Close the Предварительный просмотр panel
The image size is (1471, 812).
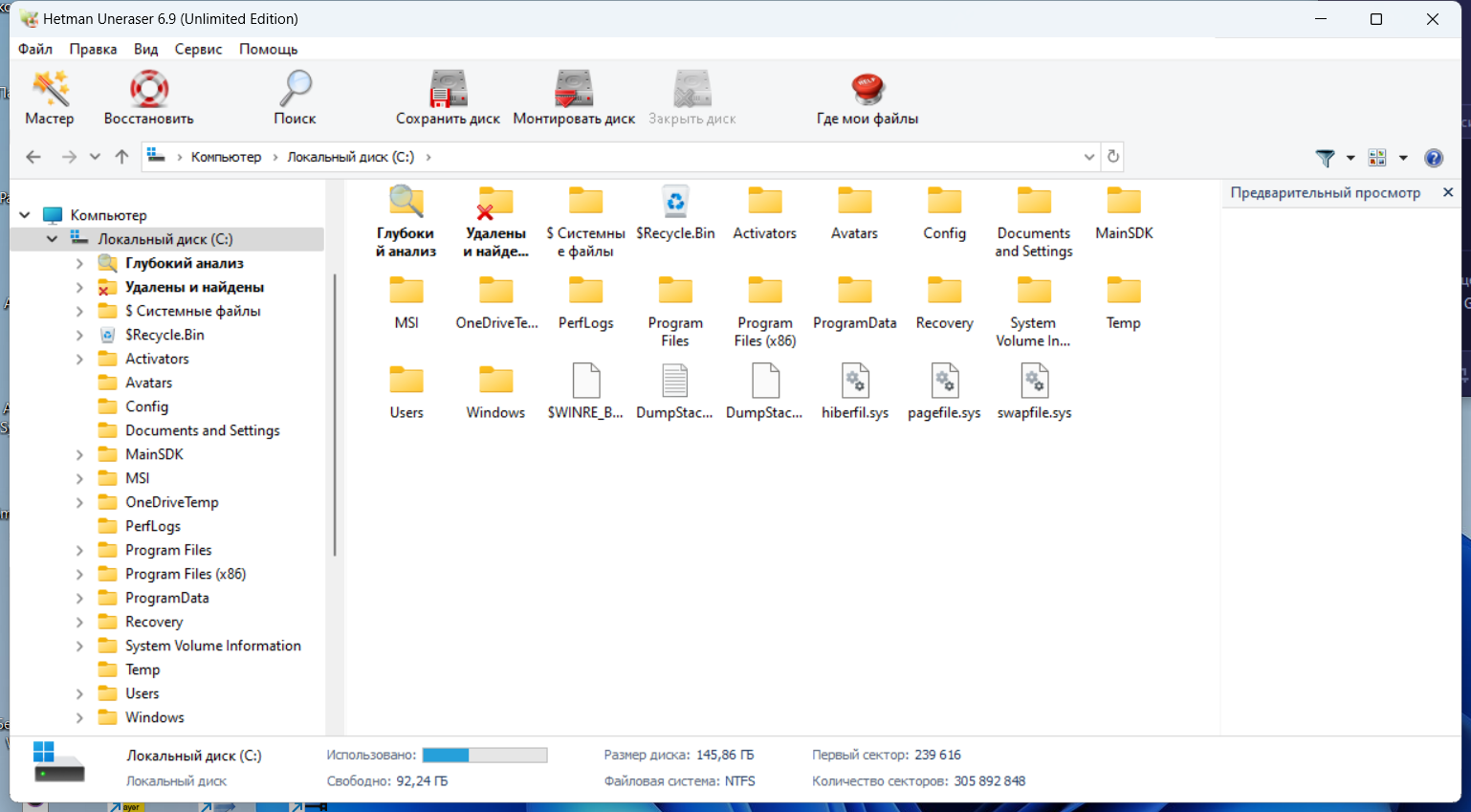(x=1448, y=192)
